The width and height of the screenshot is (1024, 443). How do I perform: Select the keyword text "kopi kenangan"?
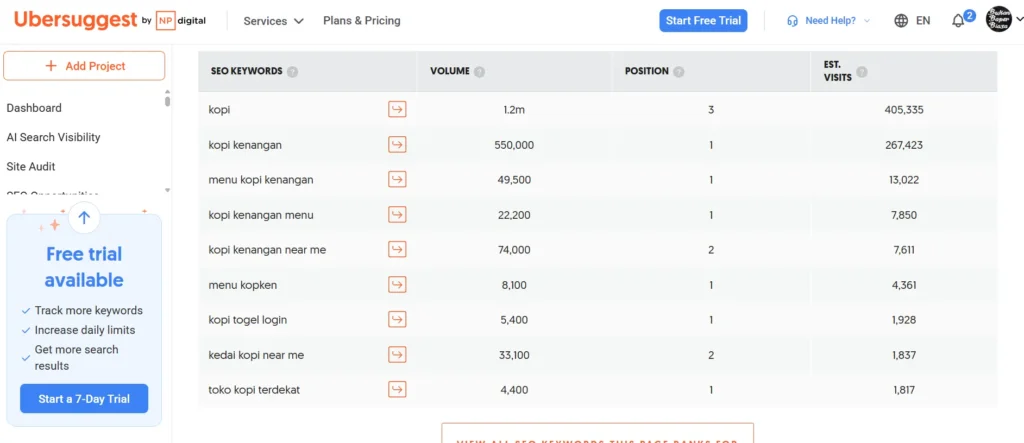click(245, 145)
